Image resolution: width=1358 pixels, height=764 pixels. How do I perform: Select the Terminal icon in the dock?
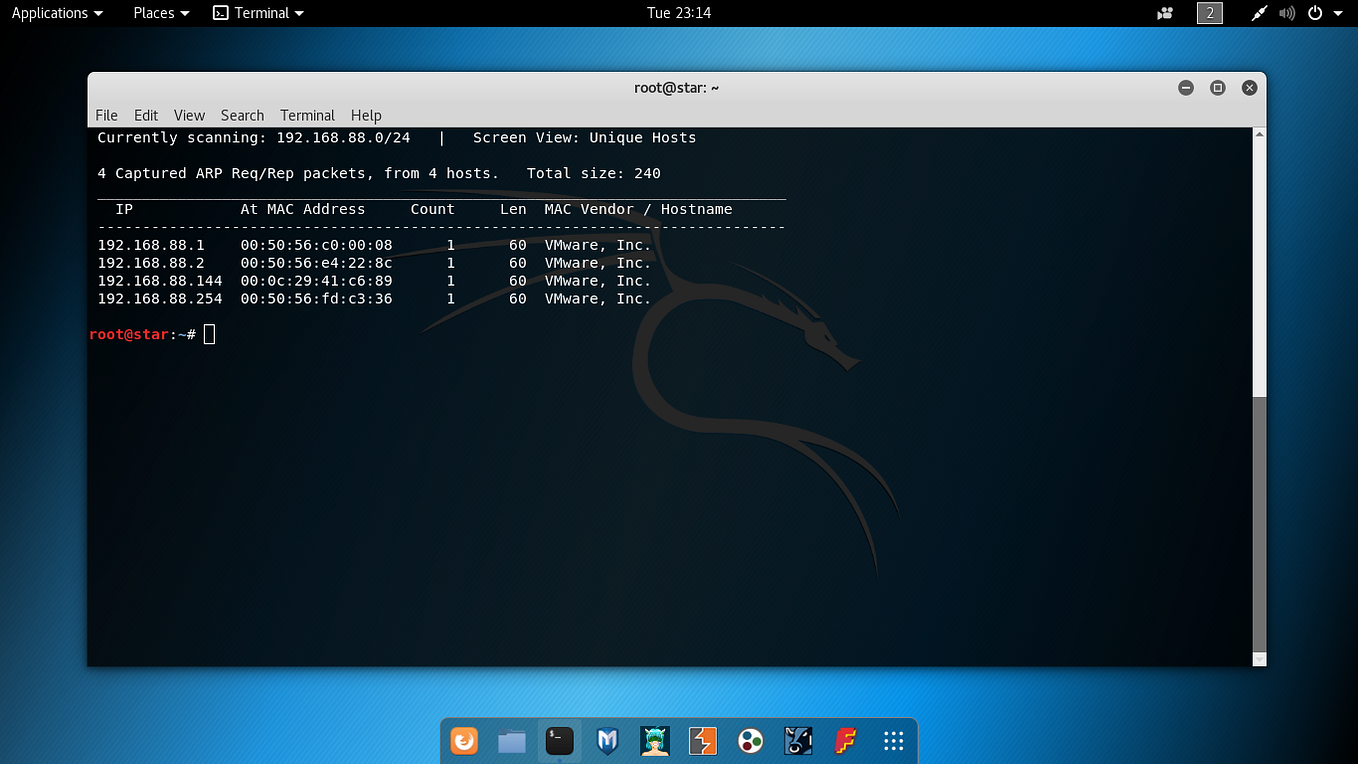(x=559, y=741)
